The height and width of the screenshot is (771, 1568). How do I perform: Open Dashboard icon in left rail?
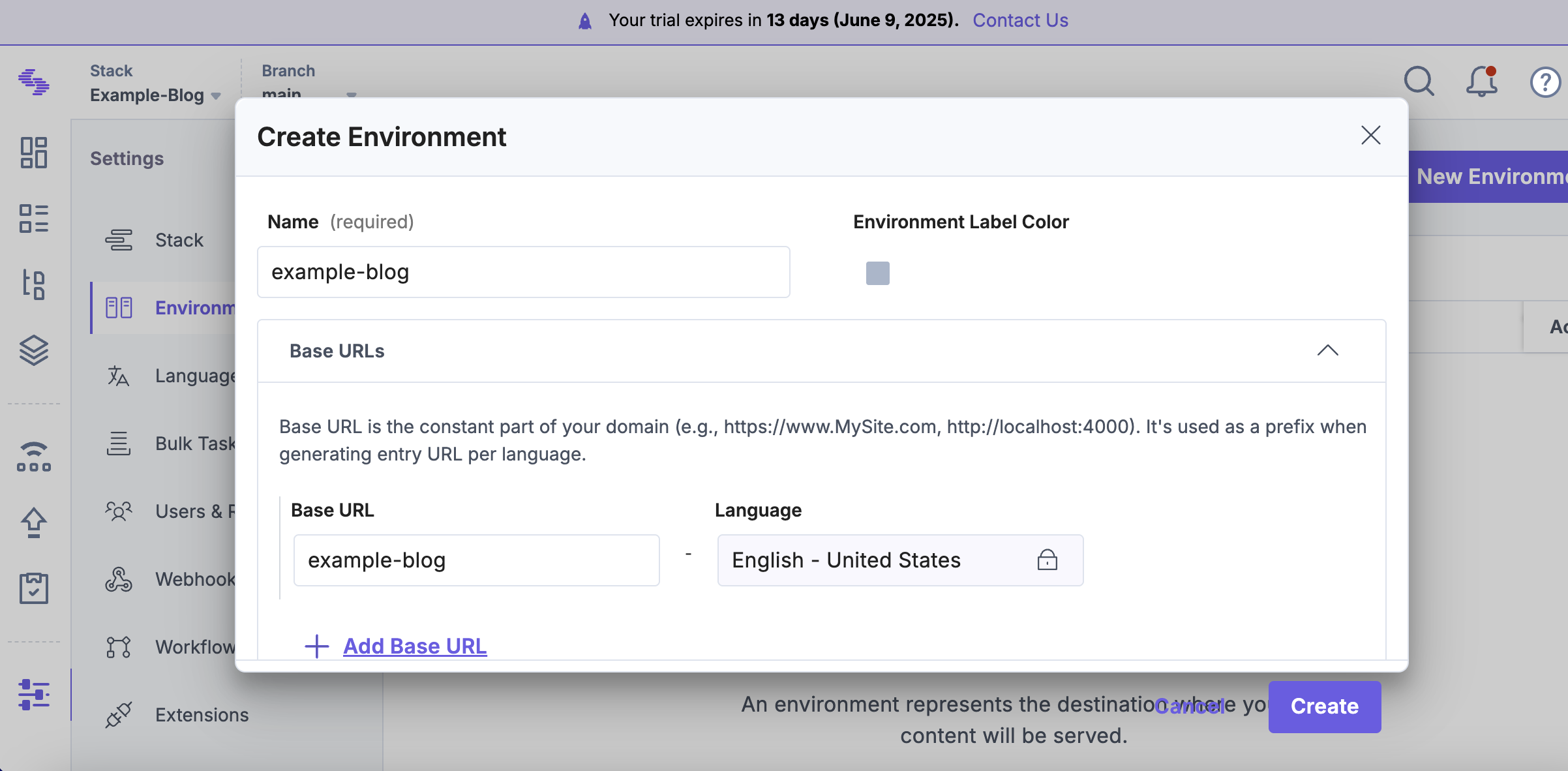33,153
